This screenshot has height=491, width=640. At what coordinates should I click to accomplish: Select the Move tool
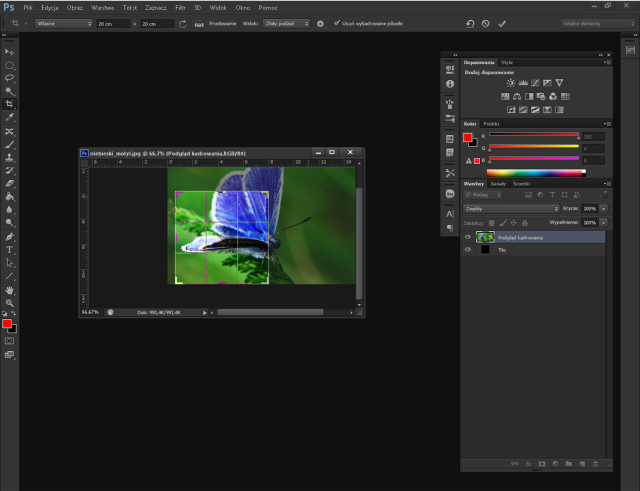[9, 52]
